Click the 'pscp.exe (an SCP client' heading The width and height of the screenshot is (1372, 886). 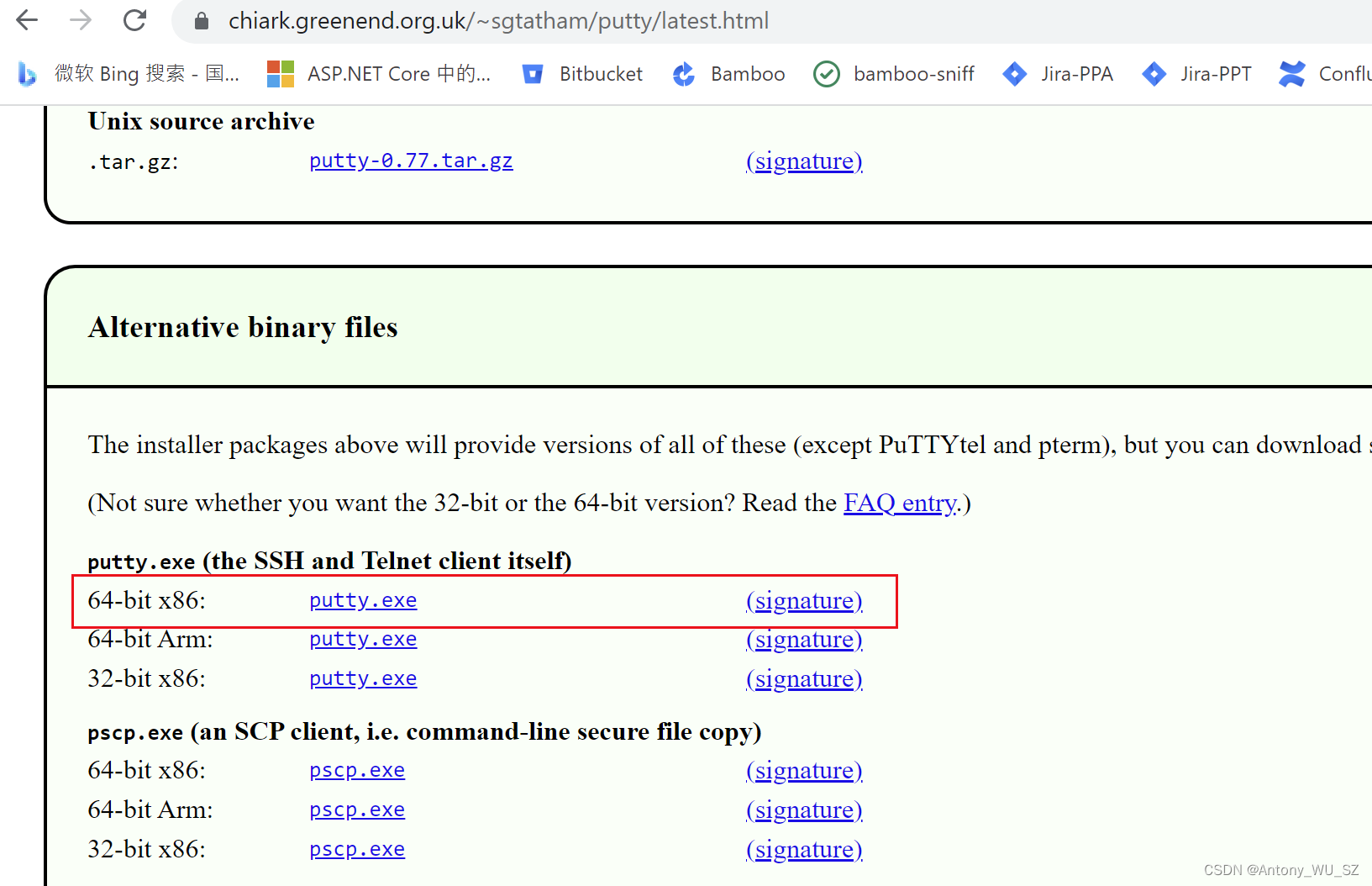[424, 731]
